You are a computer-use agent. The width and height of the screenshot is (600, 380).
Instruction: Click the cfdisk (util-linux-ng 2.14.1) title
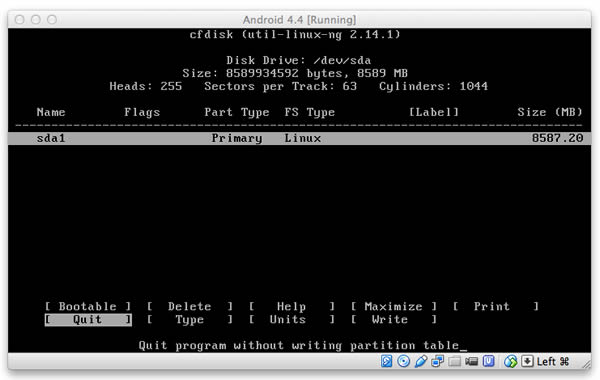(295, 34)
